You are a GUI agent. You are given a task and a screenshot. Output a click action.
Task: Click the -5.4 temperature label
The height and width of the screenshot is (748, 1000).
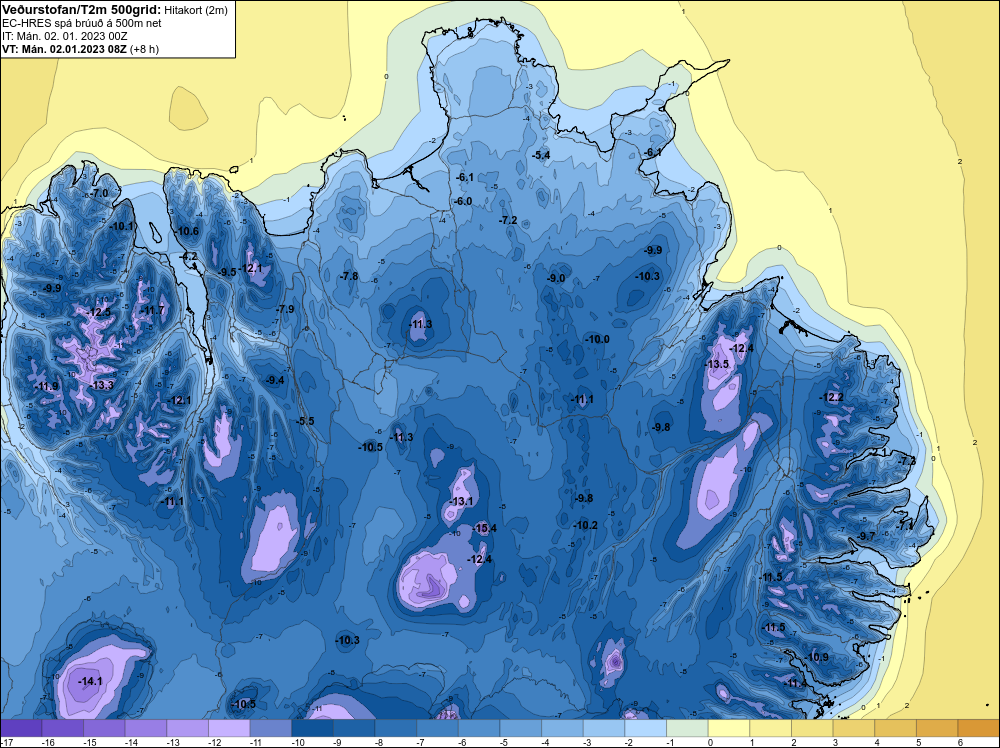coord(541,155)
